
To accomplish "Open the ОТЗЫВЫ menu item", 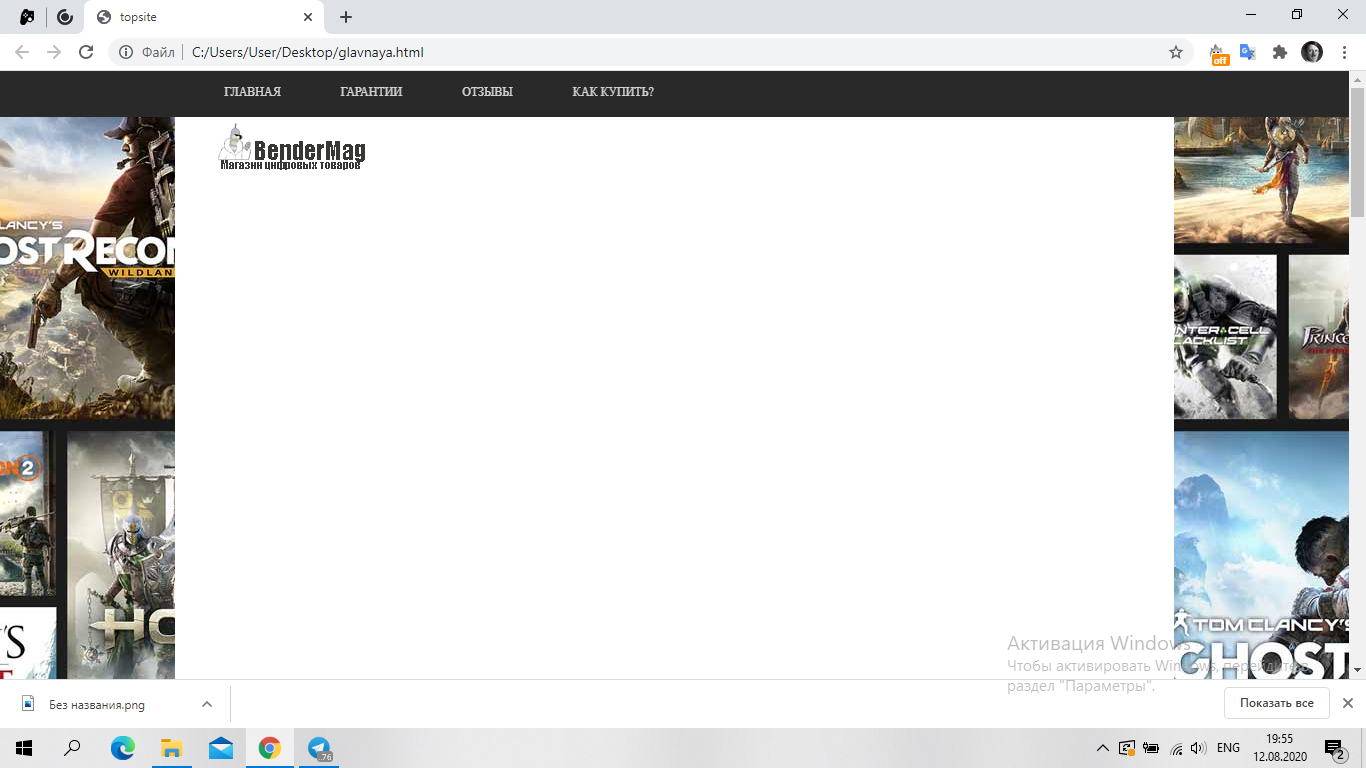I will 487,92.
